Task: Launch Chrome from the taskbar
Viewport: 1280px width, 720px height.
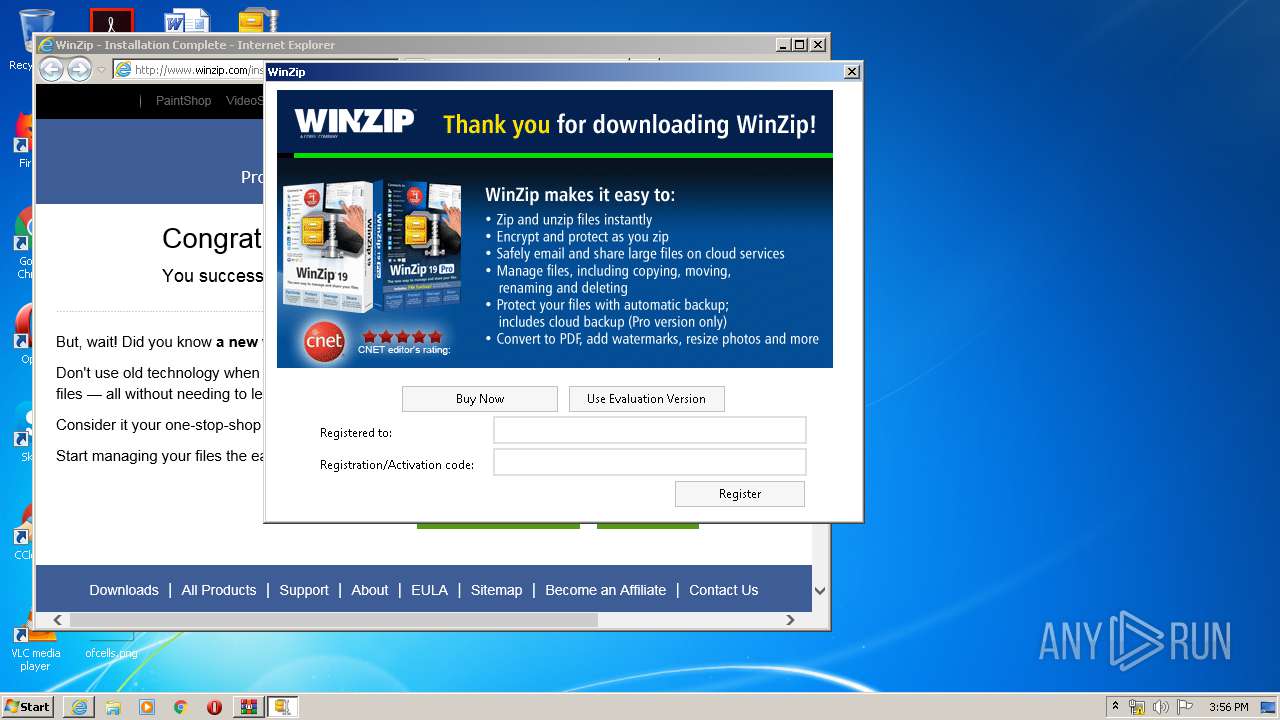Action: tap(180, 707)
